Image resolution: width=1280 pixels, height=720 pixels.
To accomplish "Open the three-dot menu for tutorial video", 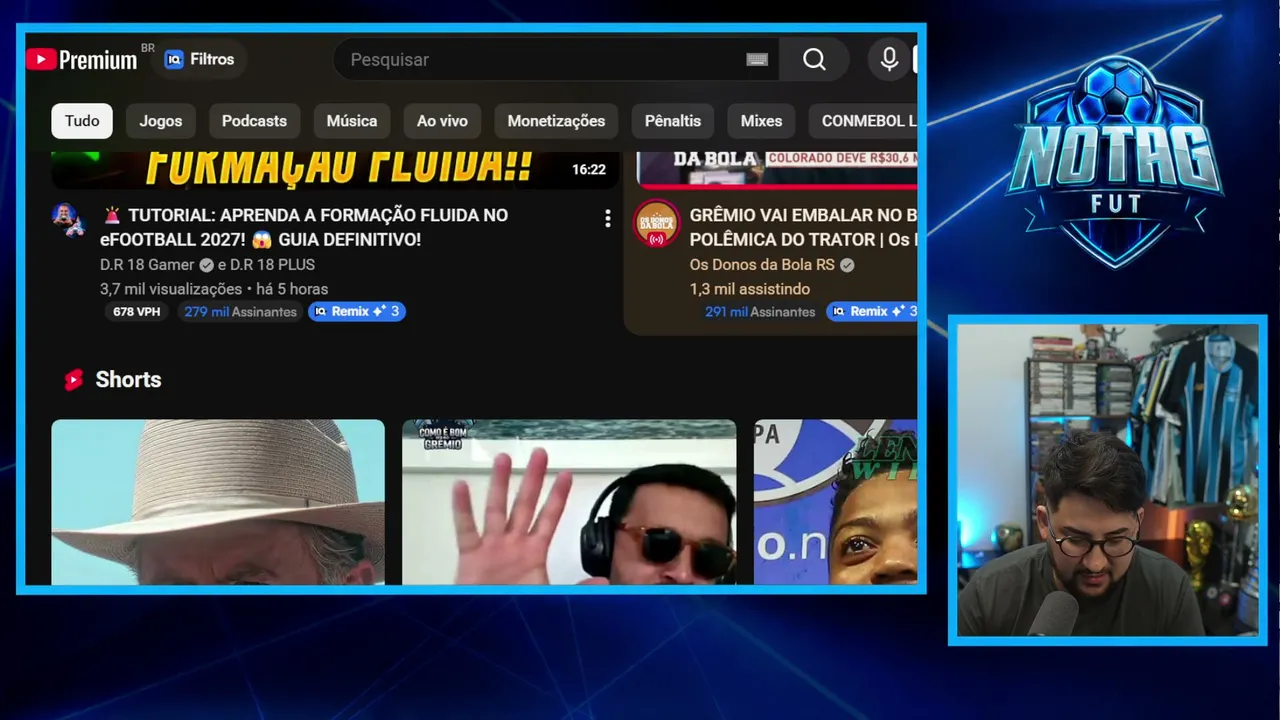I will (607, 219).
